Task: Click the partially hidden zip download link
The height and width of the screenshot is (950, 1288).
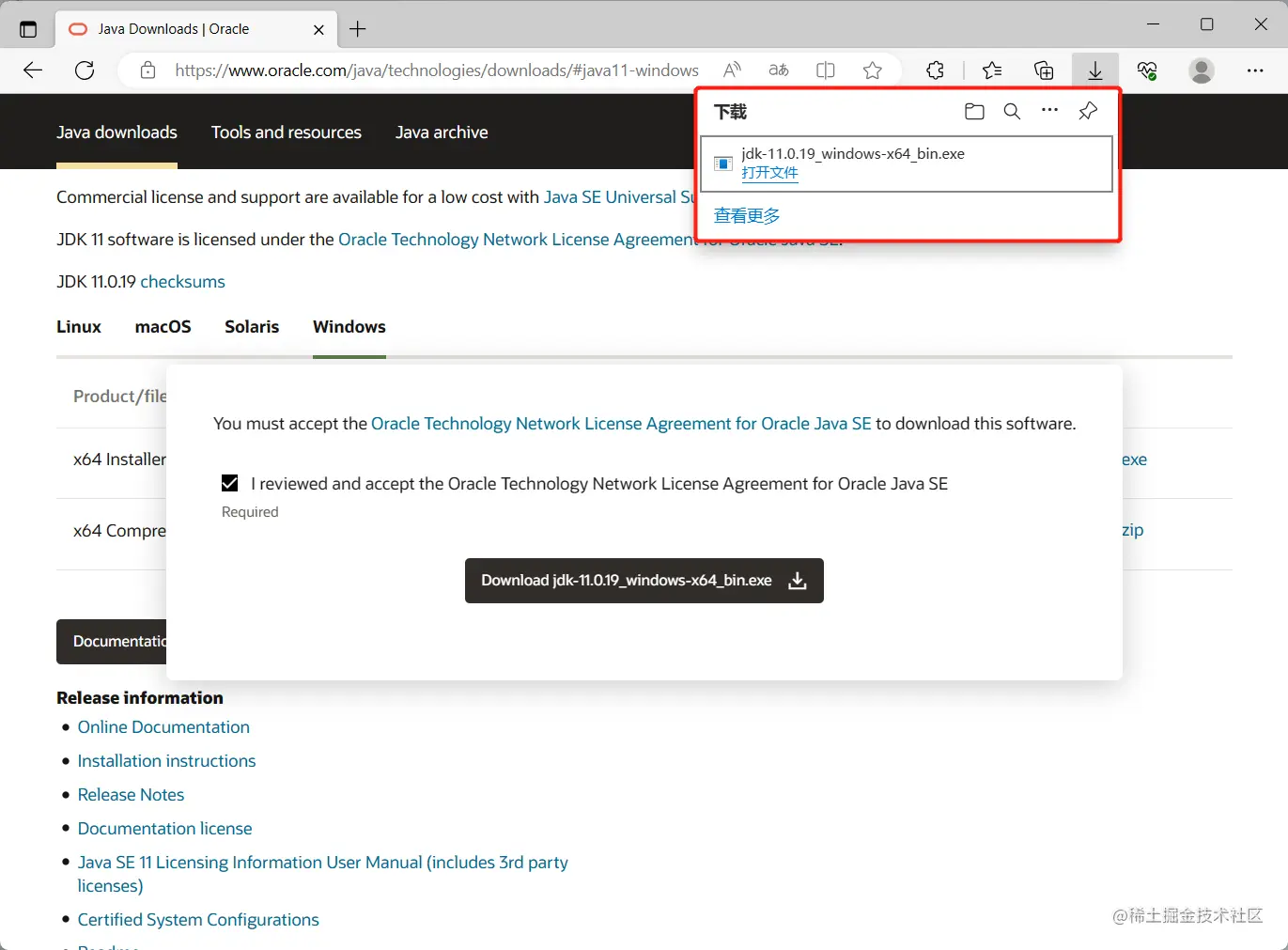Action: coord(1133,530)
